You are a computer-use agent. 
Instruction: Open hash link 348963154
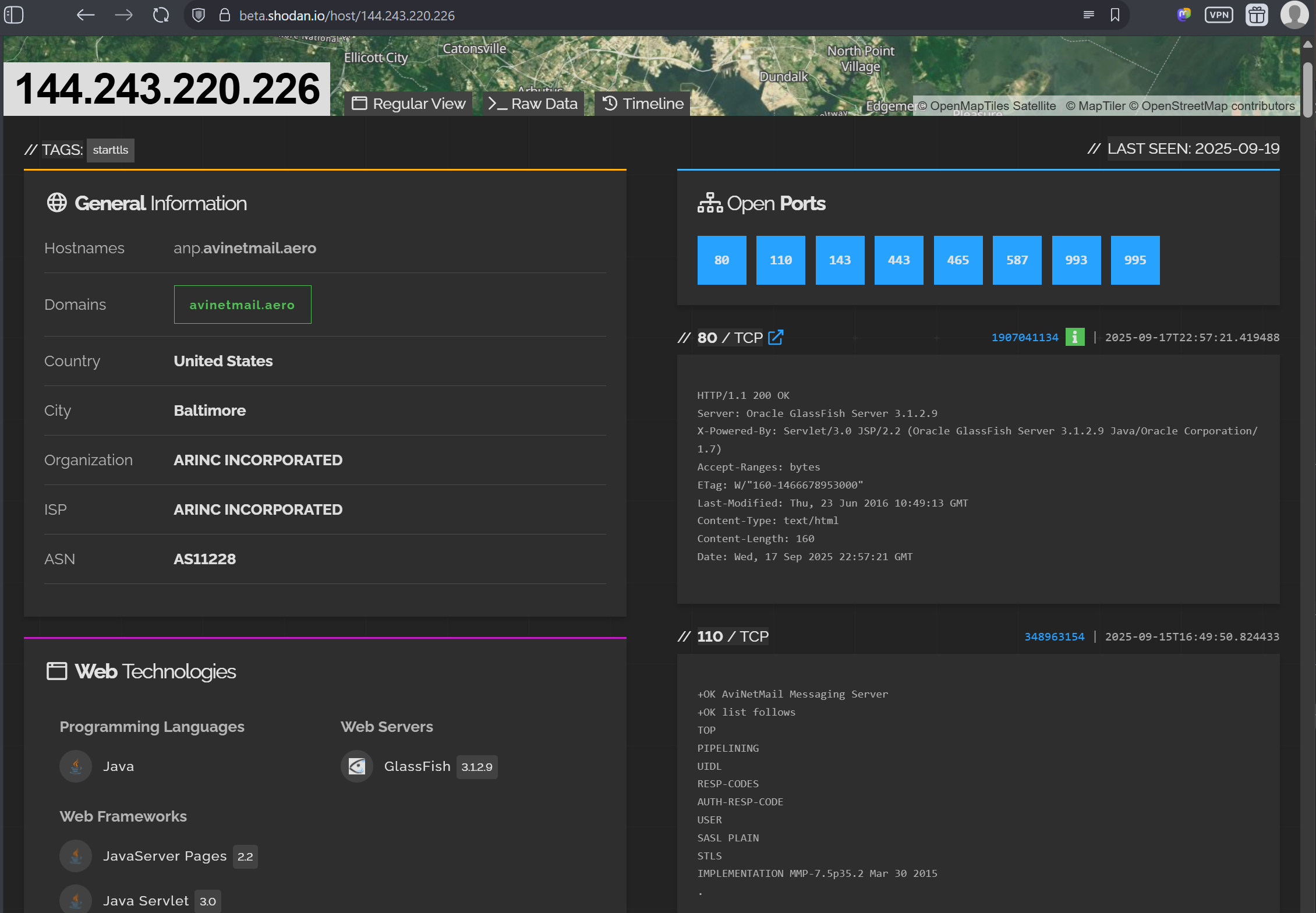click(x=1054, y=636)
